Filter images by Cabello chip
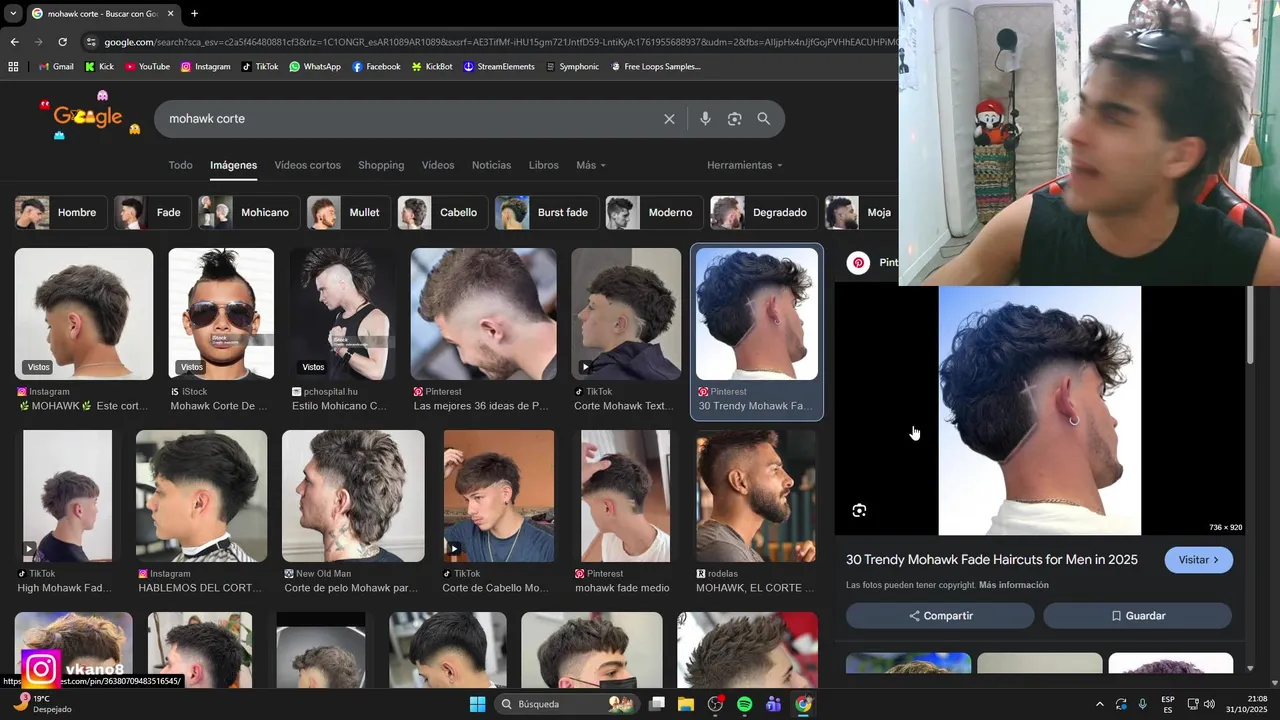This screenshot has height=720, width=1280. (443, 213)
